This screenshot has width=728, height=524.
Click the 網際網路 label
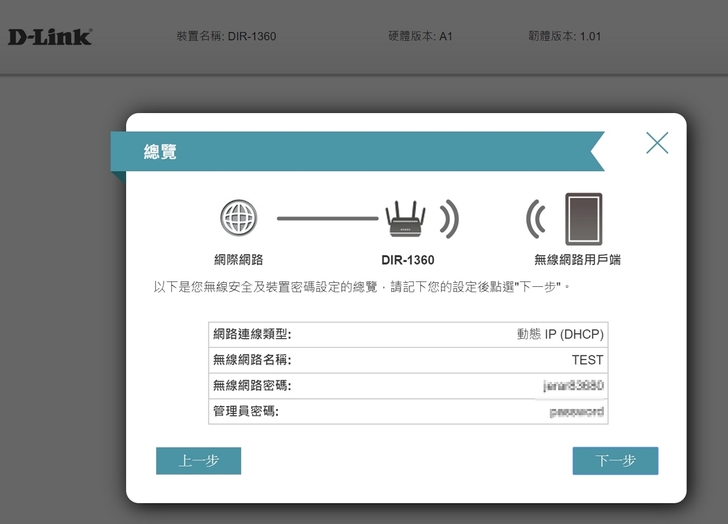[239, 259]
